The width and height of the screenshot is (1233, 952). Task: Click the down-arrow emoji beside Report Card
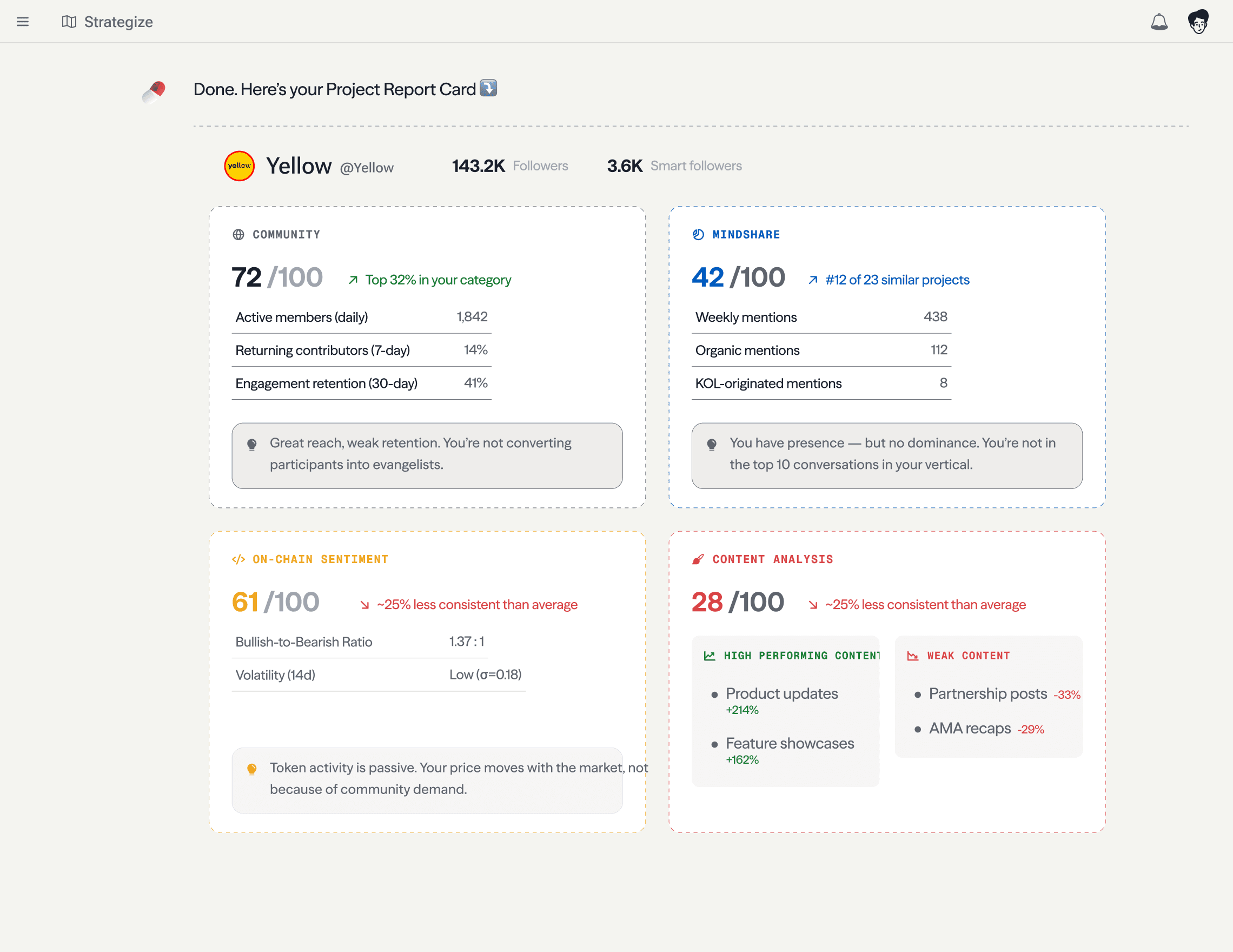pos(488,88)
